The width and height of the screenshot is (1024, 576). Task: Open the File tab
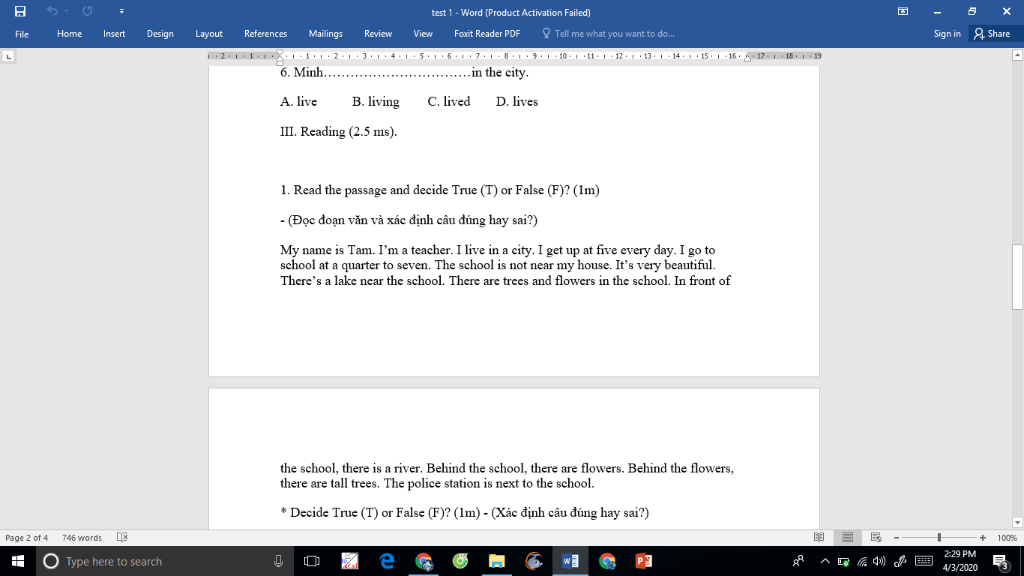point(22,34)
